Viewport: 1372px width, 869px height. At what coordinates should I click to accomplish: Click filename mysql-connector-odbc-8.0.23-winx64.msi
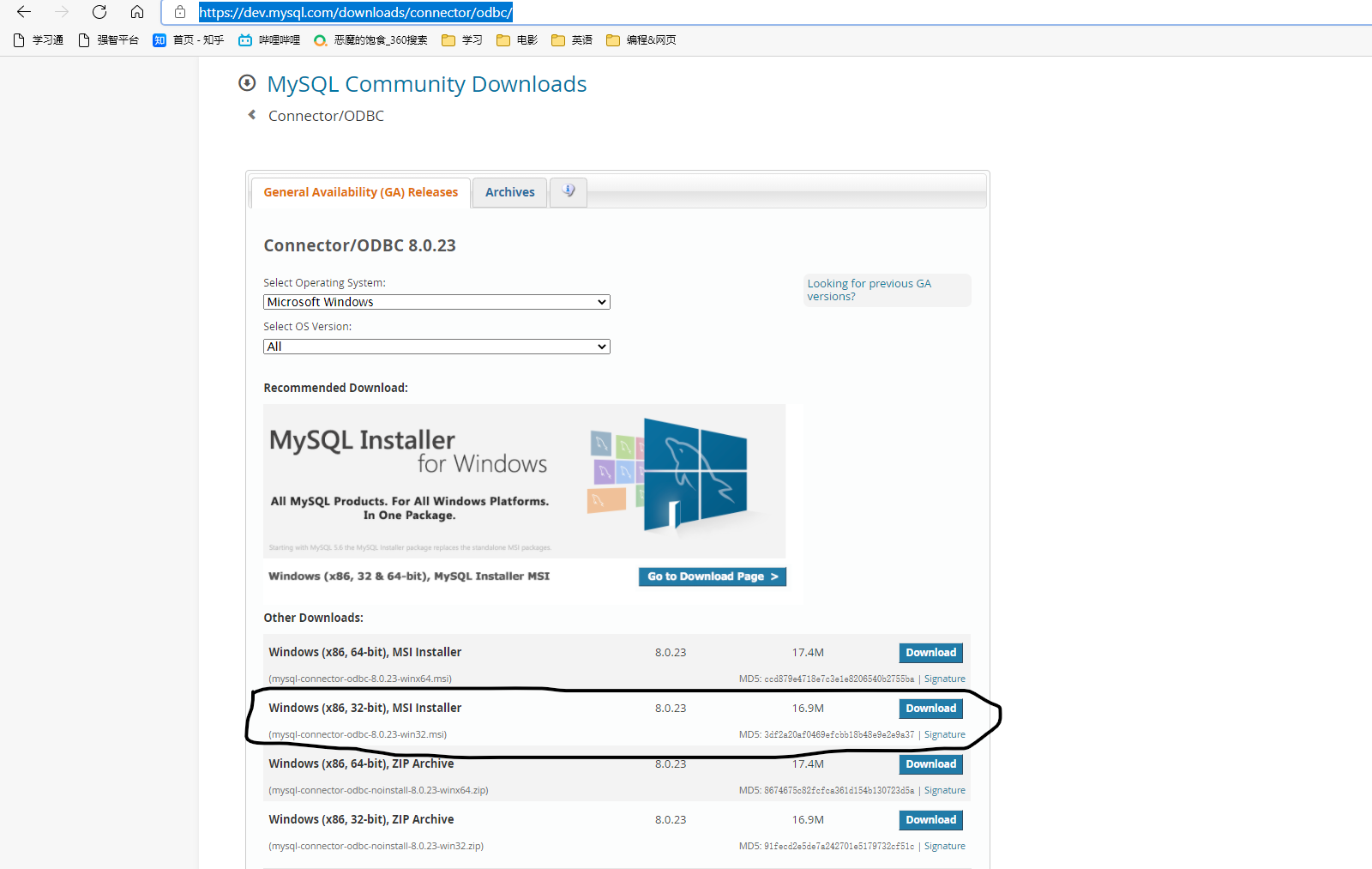click(x=360, y=679)
